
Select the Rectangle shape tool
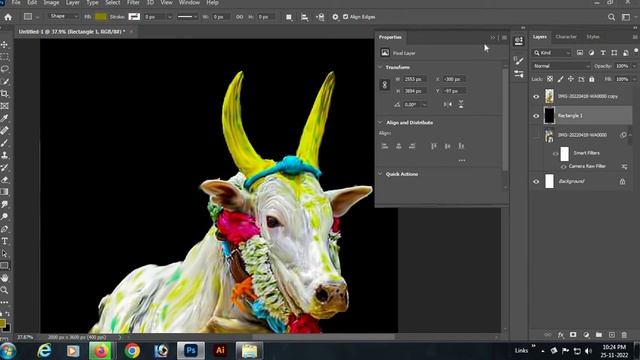[x=4, y=266]
